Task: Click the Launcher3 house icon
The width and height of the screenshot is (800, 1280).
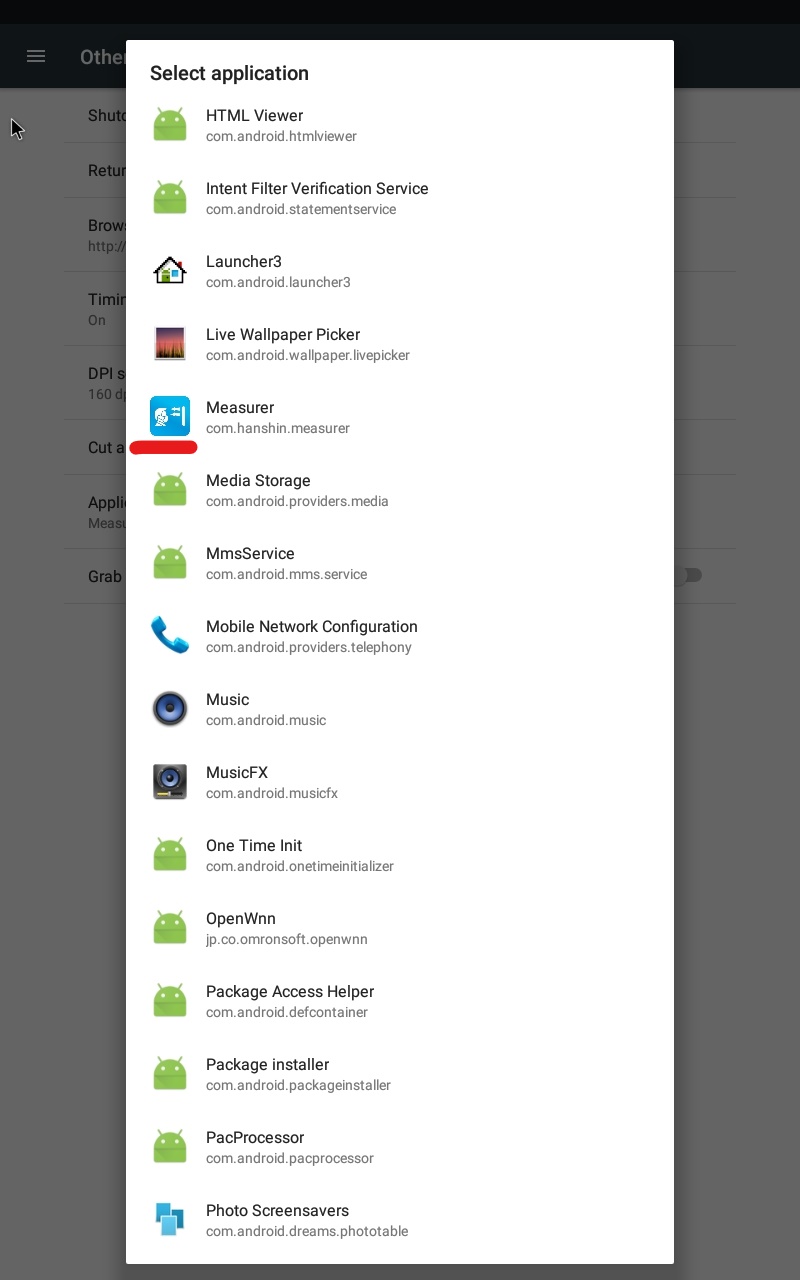Action: tap(170, 271)
